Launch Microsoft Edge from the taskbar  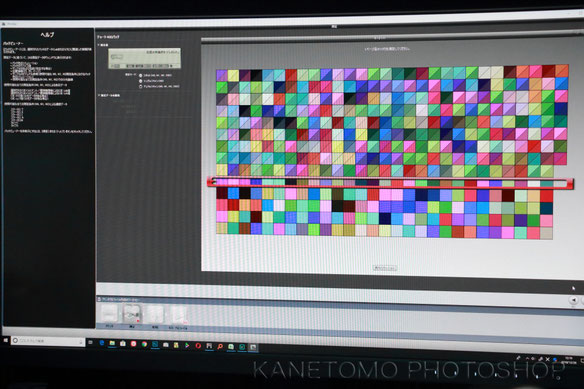[101, 342]
